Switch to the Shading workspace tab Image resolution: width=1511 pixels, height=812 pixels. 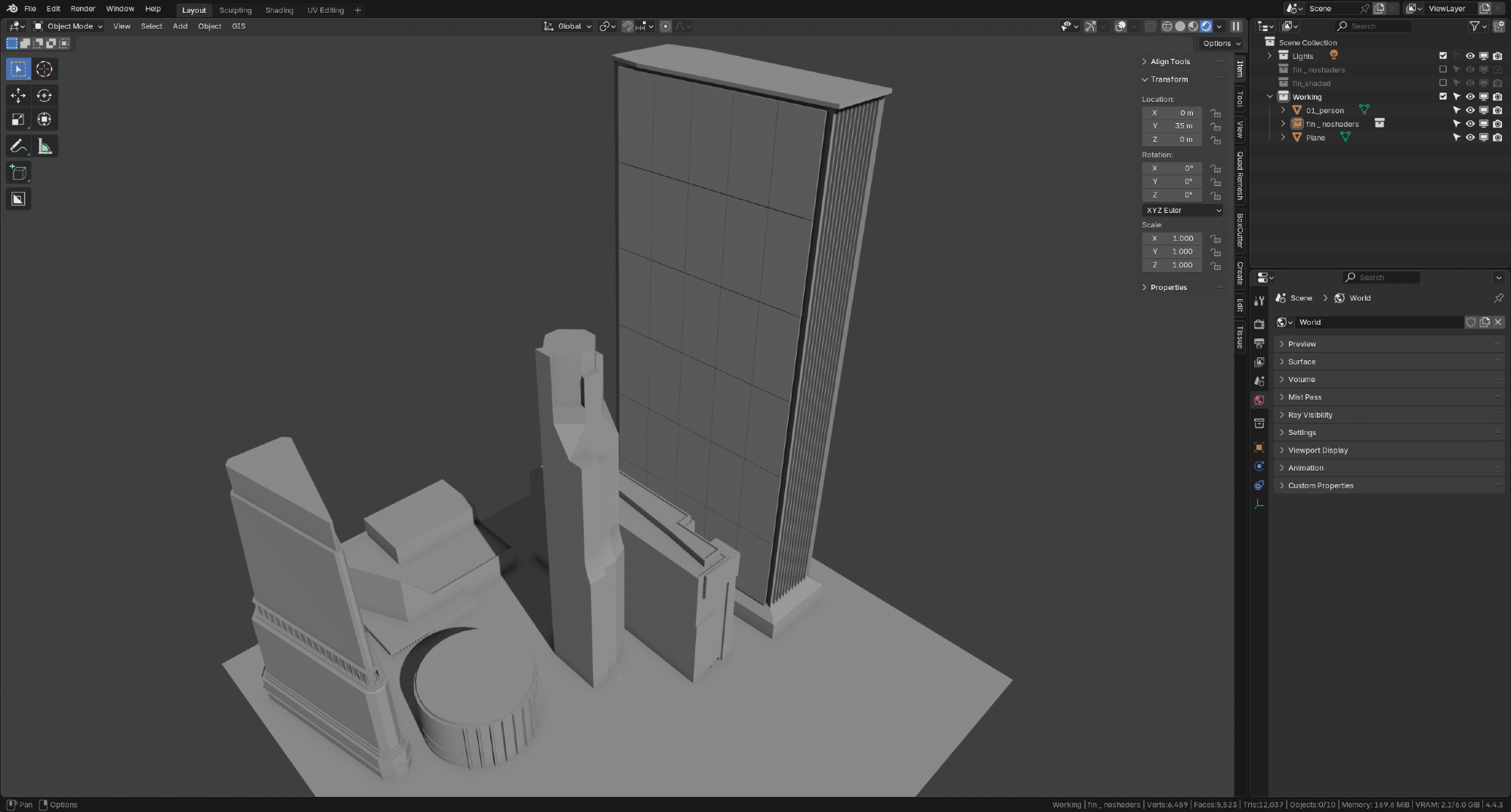pos(279,11)
